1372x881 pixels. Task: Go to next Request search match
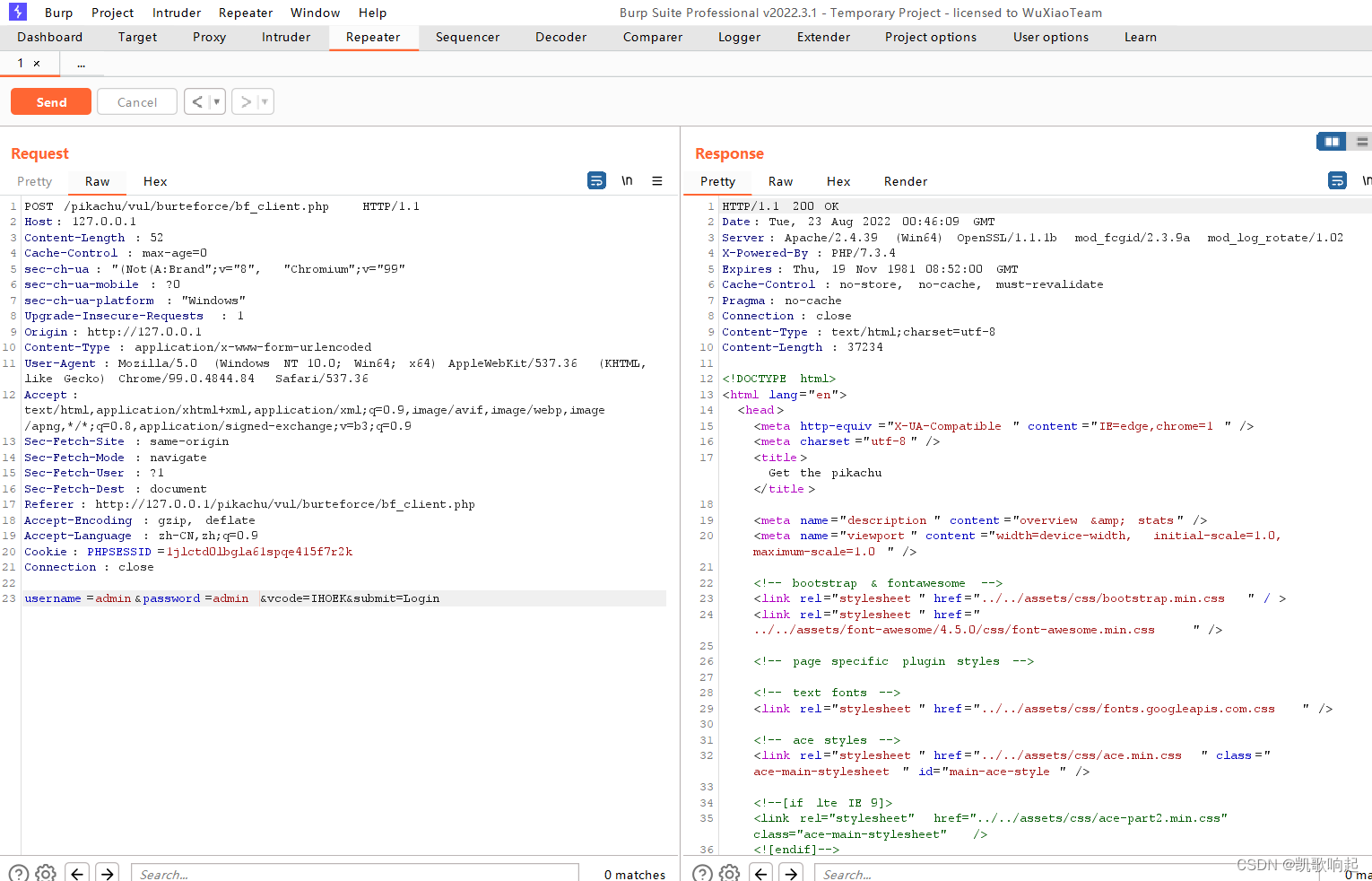click(x=108, y=873)
